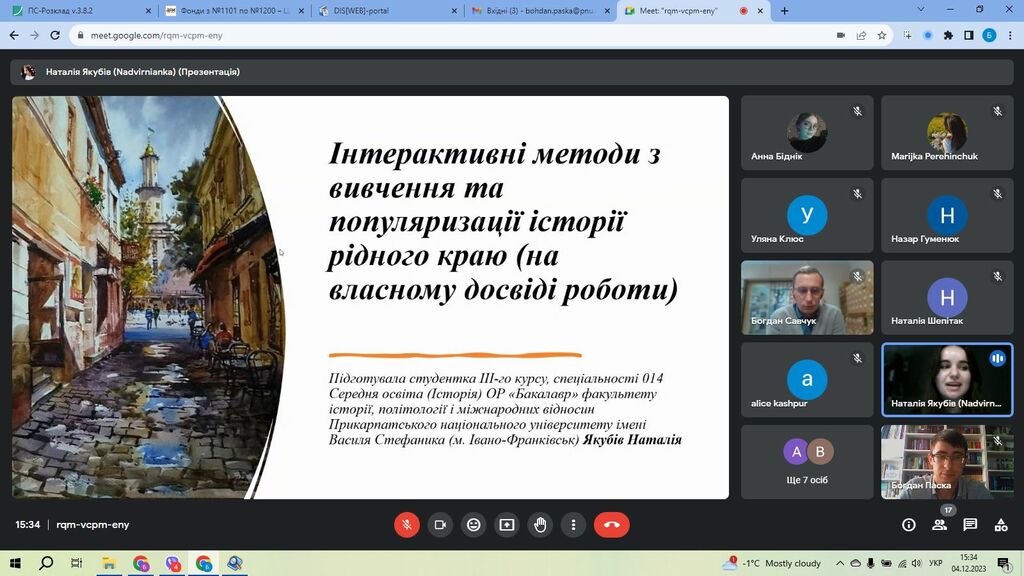1024x576 pixels.
Task: Raise hand in the meeting
Action: point(540,524)
